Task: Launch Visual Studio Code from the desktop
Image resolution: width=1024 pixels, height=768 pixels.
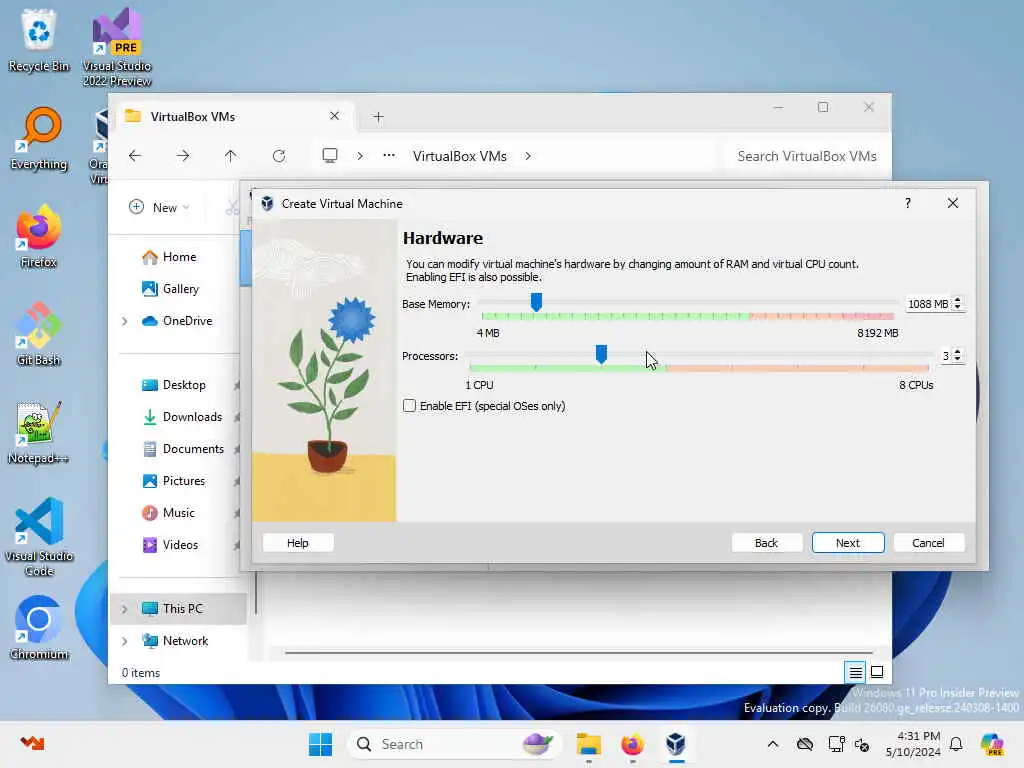Action: pyautogui.click(x=39, y=537)
